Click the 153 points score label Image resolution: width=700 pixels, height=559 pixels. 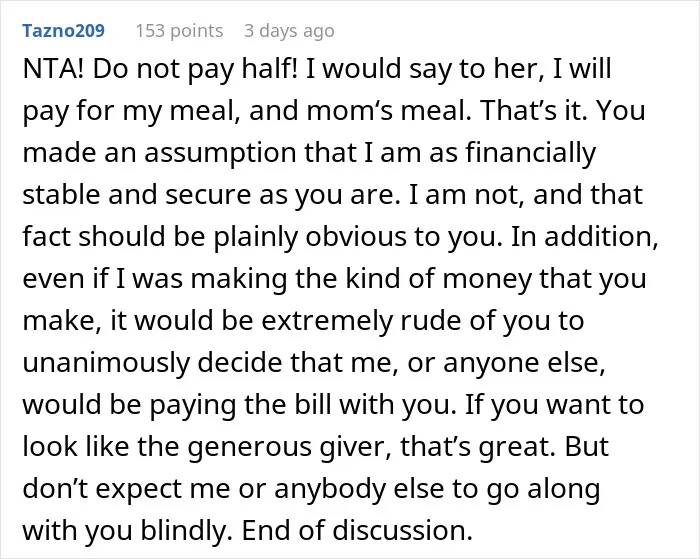[179, 31]
